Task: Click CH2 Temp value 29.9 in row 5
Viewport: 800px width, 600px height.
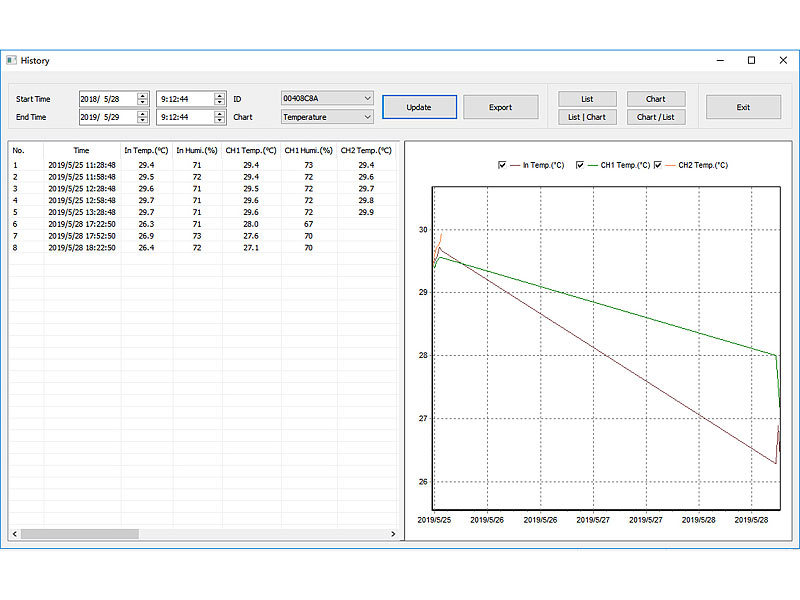Action: [x=366, y=212]
